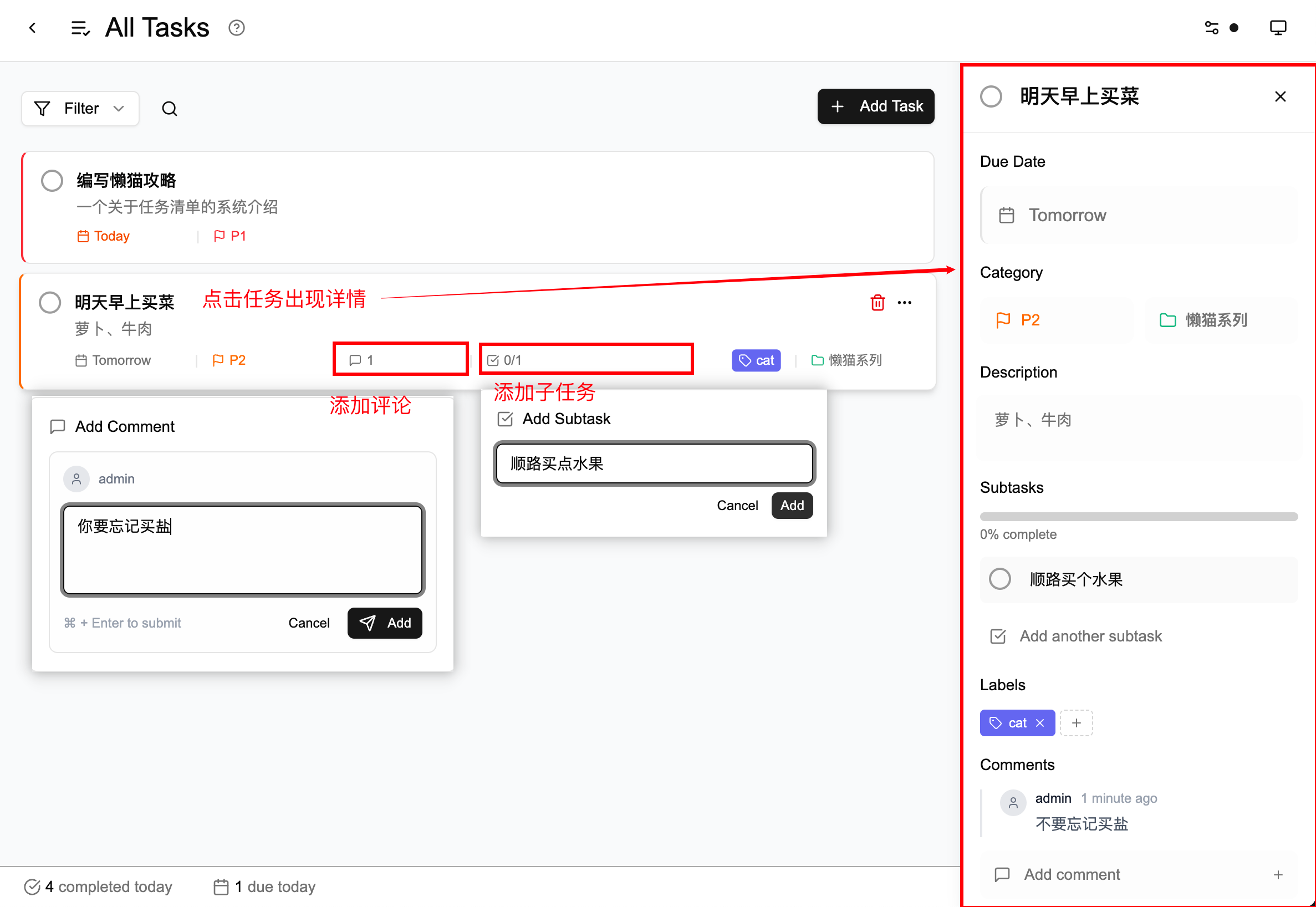Check off subtask 顺路买个水果

click(999, 579)
